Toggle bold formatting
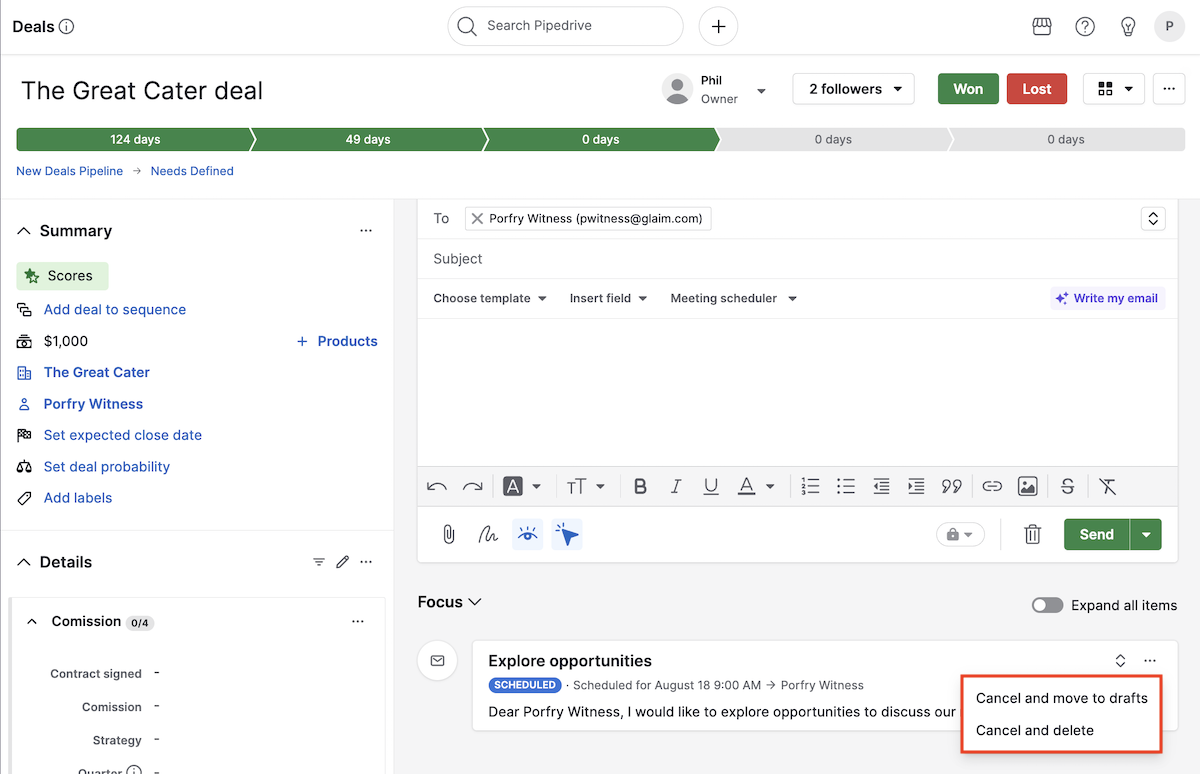Image resolution: width=1200 pixels, height=774 pixels. 641,487
